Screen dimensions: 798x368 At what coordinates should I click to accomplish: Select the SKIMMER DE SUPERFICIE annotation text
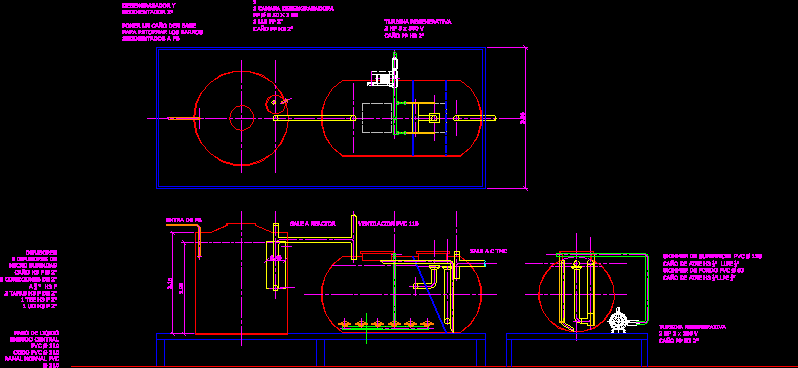click(x=712, y=256)
